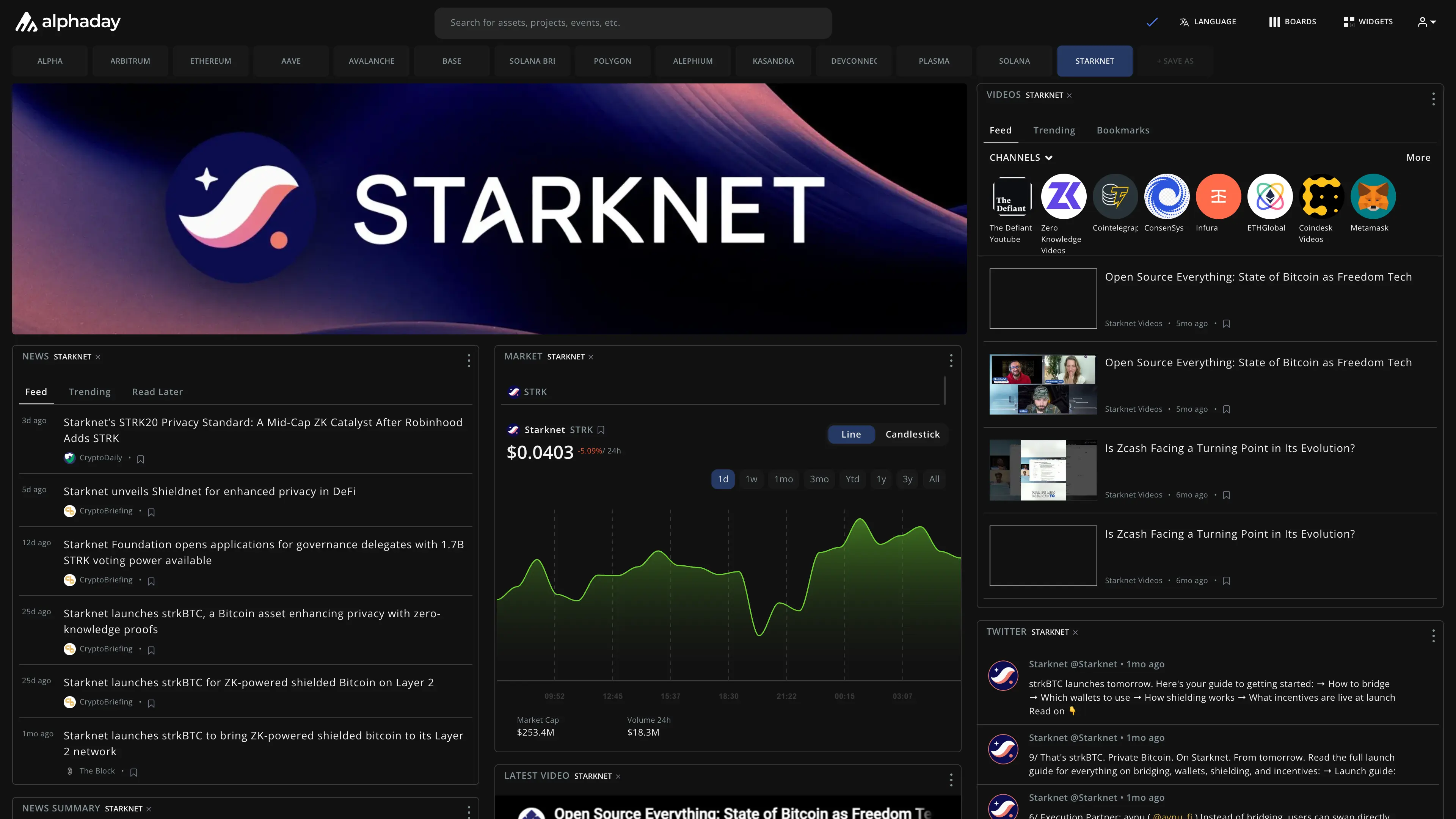Set chart range to 1w
This screenshot has width=1456, height=819.
[x=751, y=479]
